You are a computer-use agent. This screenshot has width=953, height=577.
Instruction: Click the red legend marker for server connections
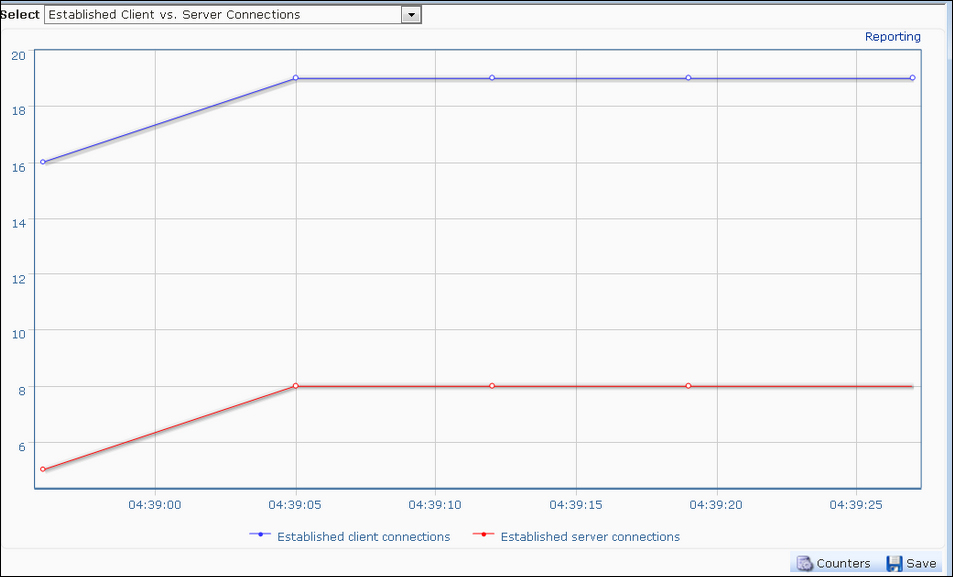tap(484, 534)
